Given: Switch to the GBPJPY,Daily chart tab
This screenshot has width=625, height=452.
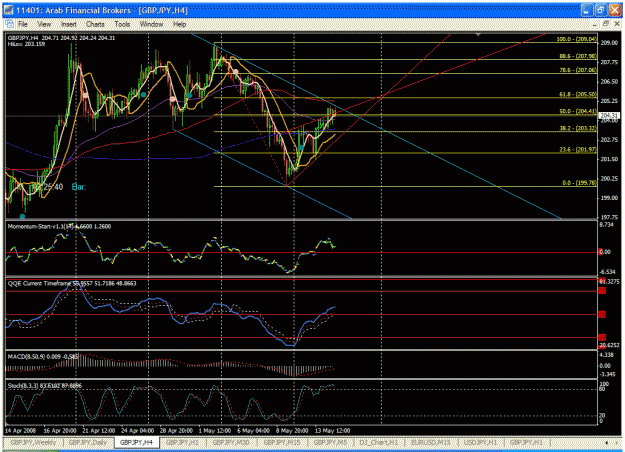Looking at the screenshot, I should (x=88, y=442).
